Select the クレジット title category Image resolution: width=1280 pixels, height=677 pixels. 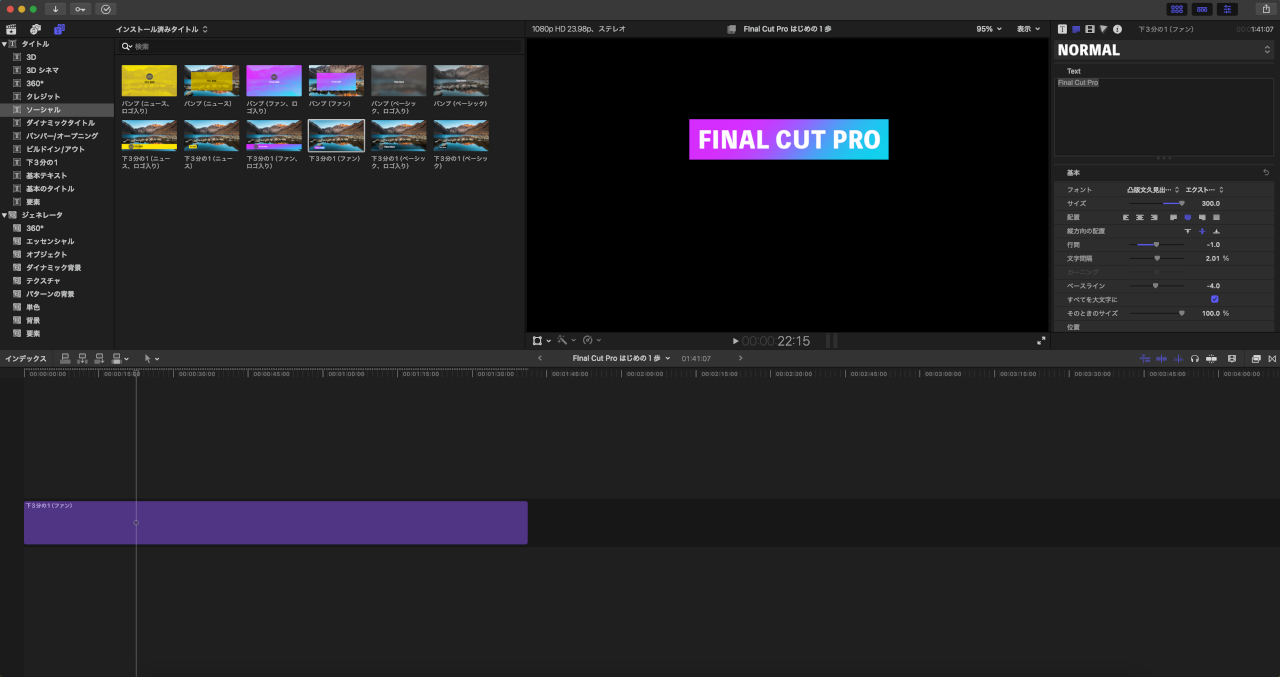point(43,96)
